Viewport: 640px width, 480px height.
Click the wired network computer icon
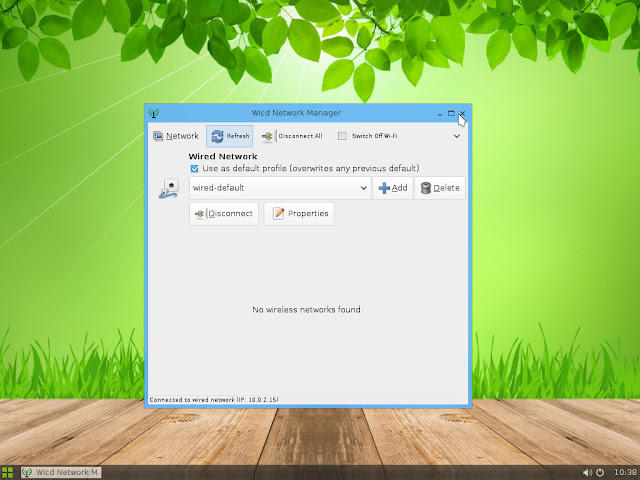pos(169,189)
